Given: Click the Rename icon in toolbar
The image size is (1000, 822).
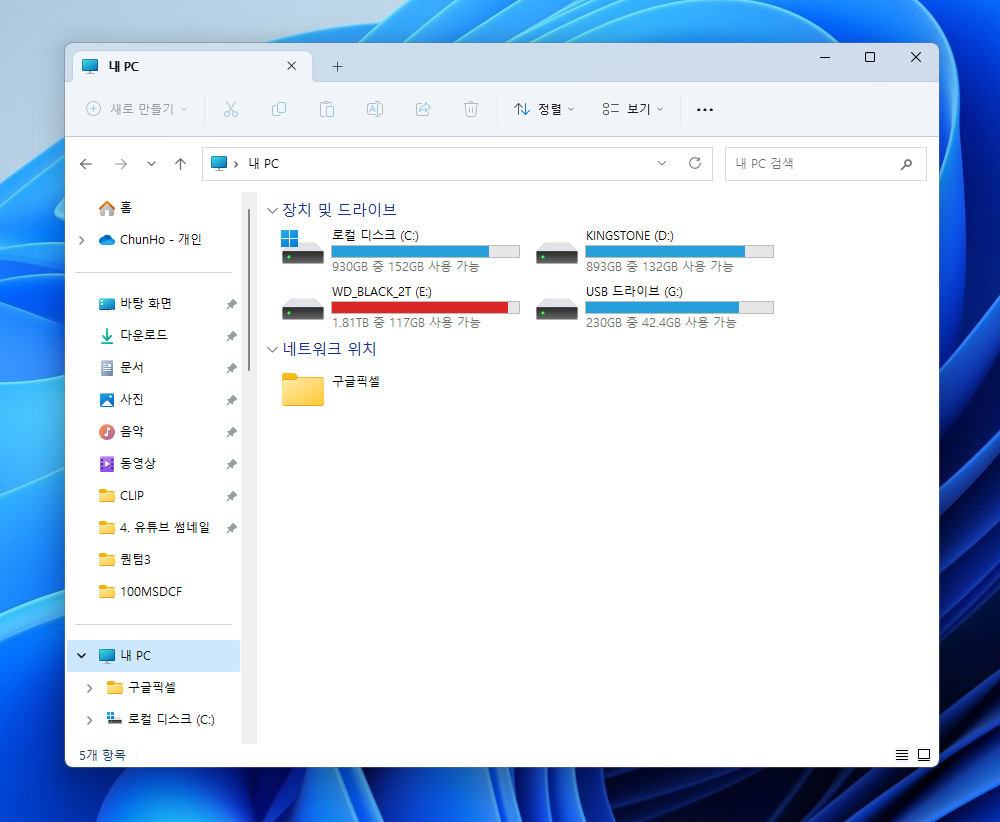Looking at the screenshot, I should (x=375, y=109).
